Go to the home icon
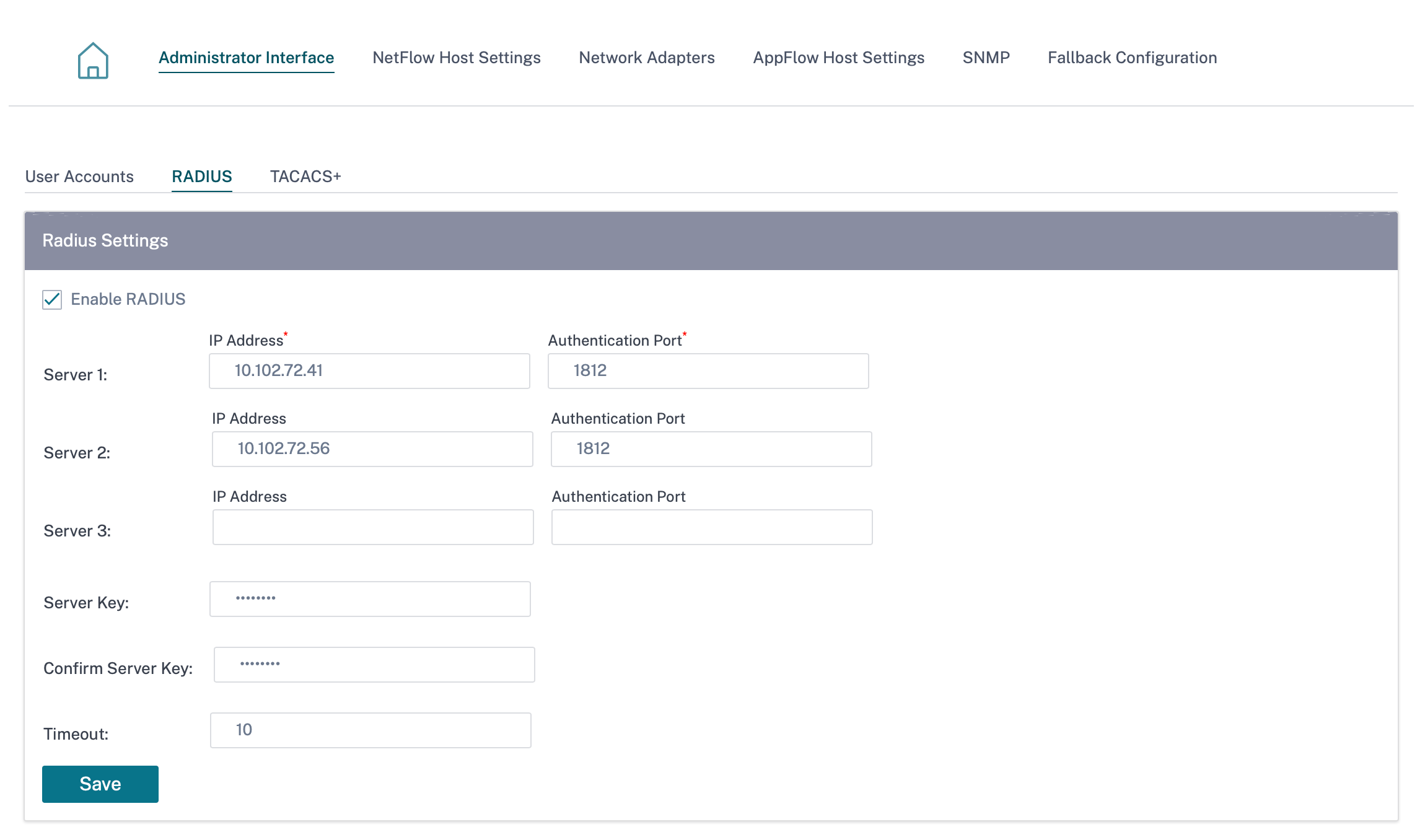The height and width of the screenshot is (840, 1425). coord(93,60)
